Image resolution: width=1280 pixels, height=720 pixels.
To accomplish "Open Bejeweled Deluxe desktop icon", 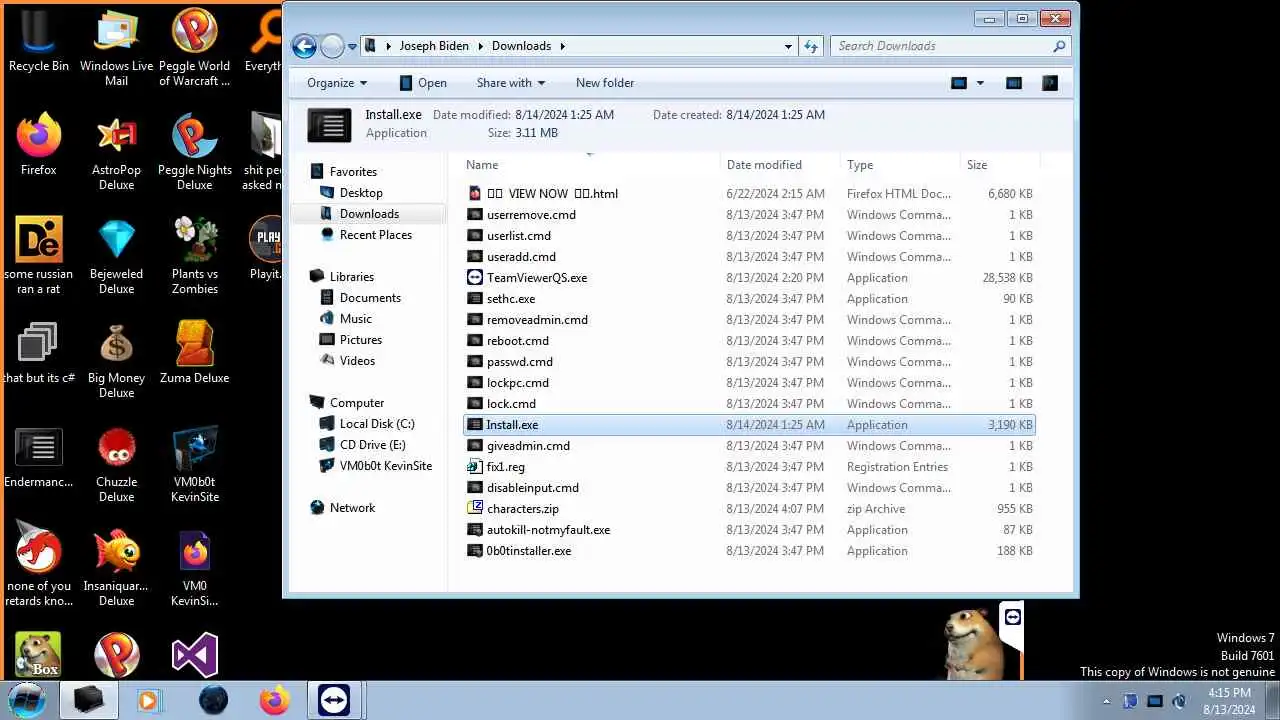I will [x=116, y=256].
